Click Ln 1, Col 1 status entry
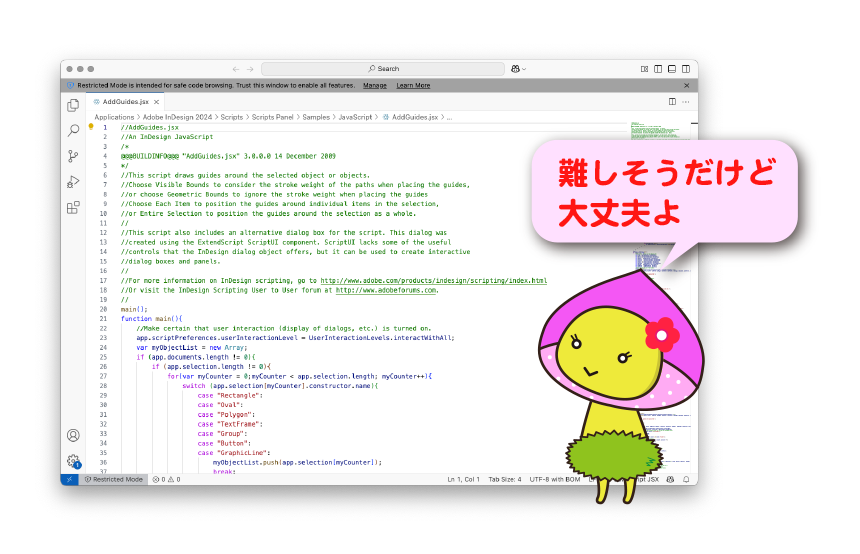The height and width of the screenshot is (554, 860). [x=463, y=479]
